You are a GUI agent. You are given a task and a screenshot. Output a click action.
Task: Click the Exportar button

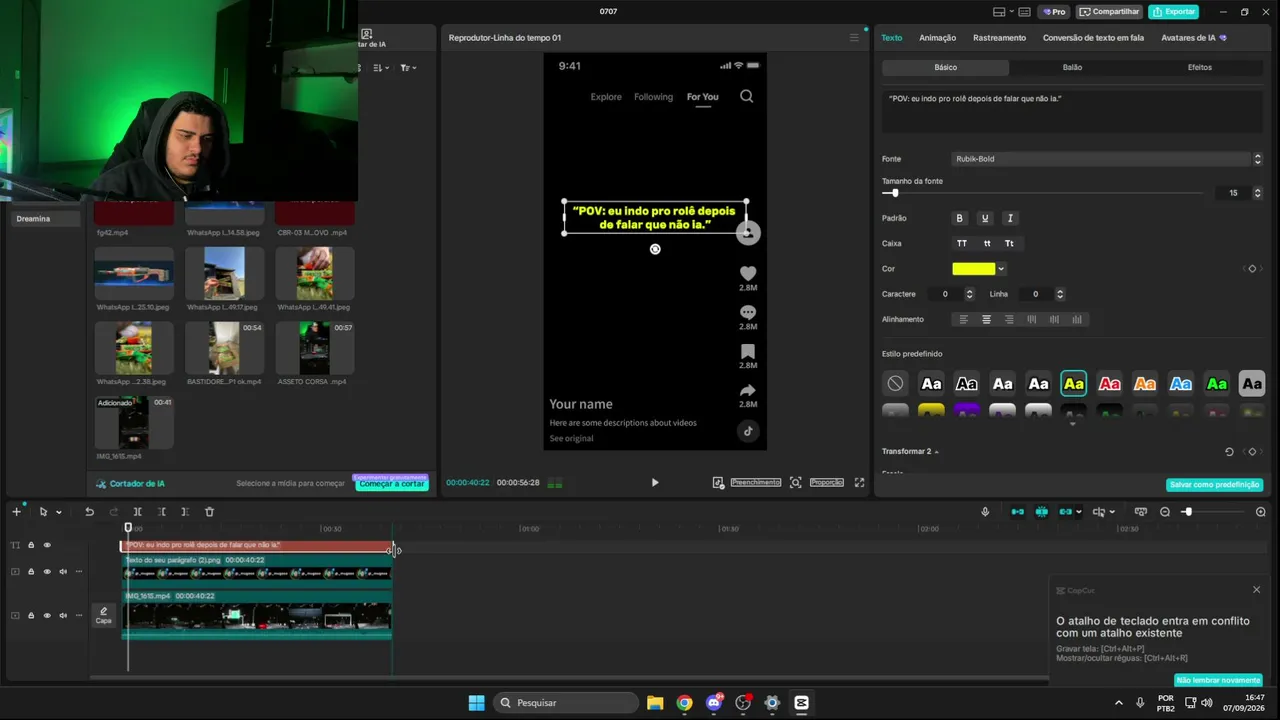click(x=1174, y=12)
